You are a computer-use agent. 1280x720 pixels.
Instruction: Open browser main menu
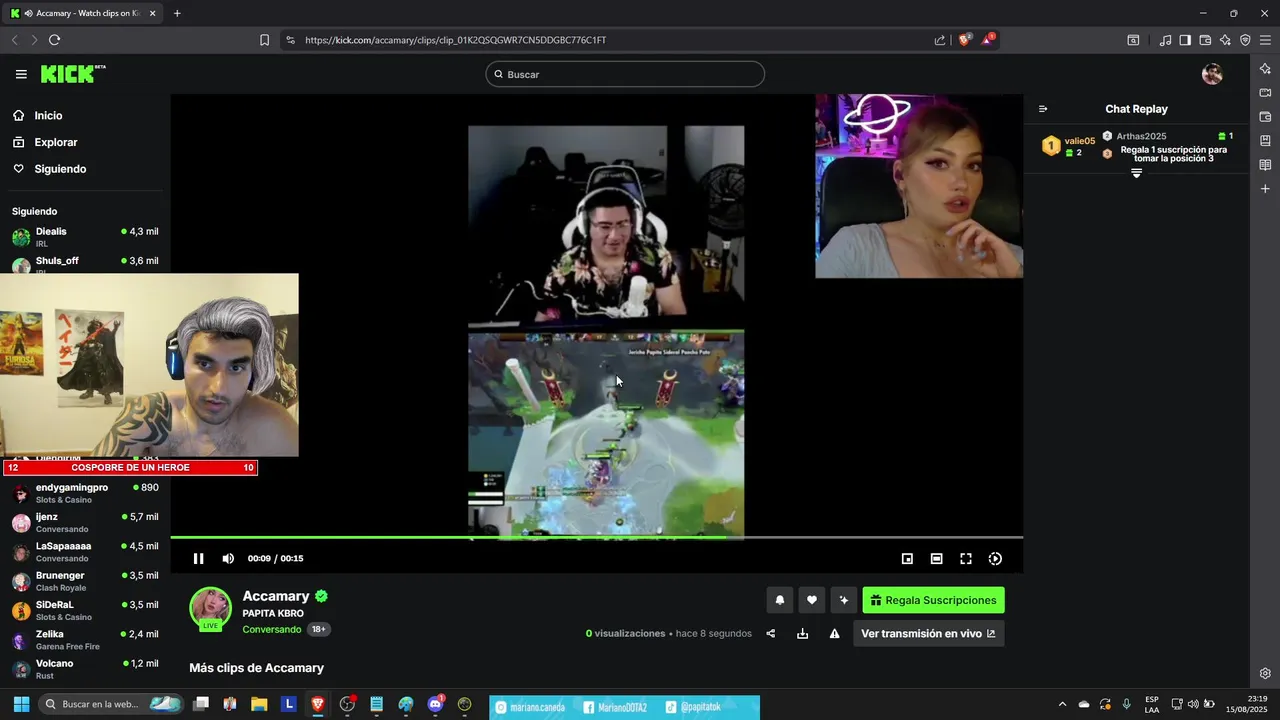[x=1265, y=40]
